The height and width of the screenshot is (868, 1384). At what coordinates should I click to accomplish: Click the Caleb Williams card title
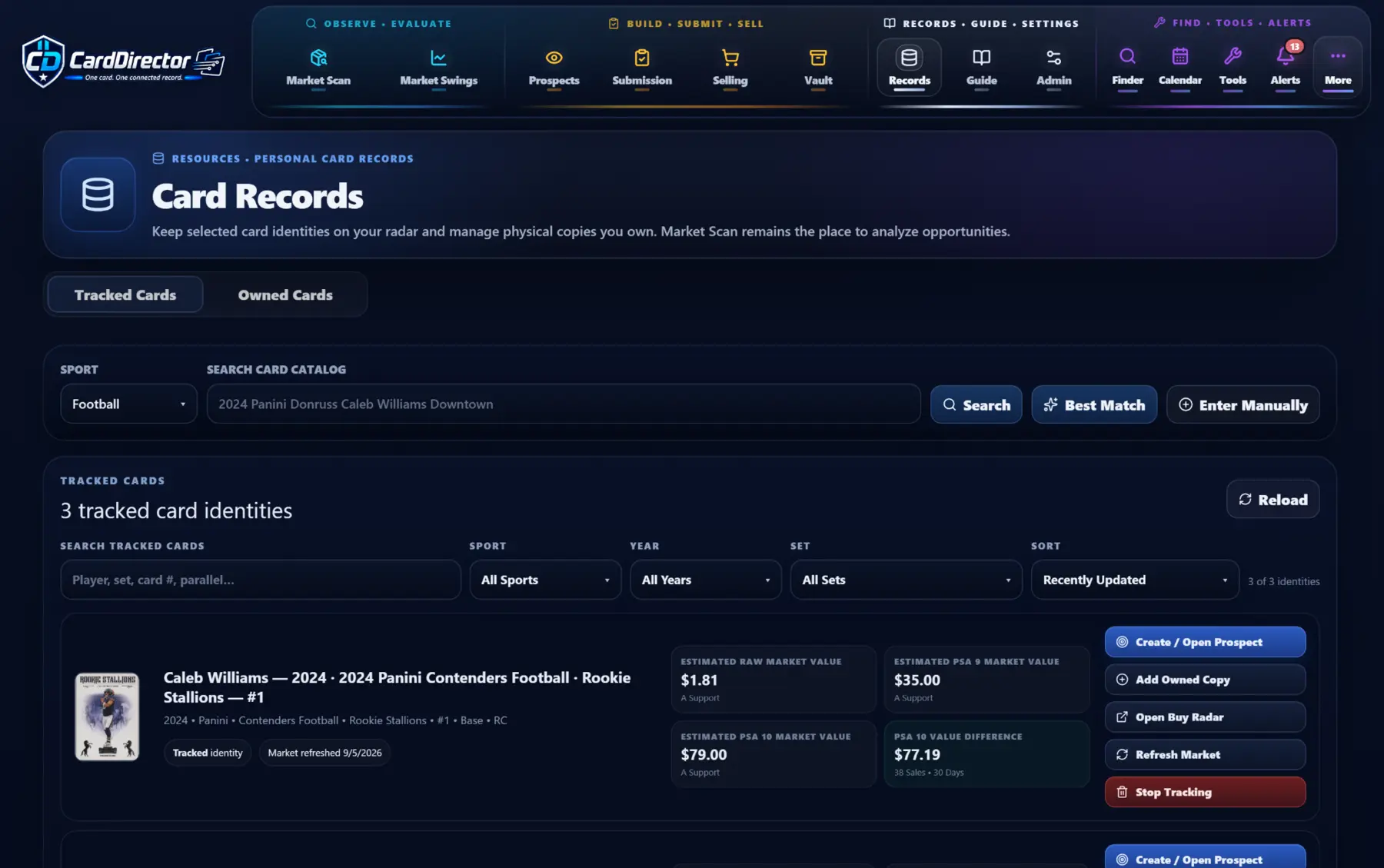(x=397, y=687)
